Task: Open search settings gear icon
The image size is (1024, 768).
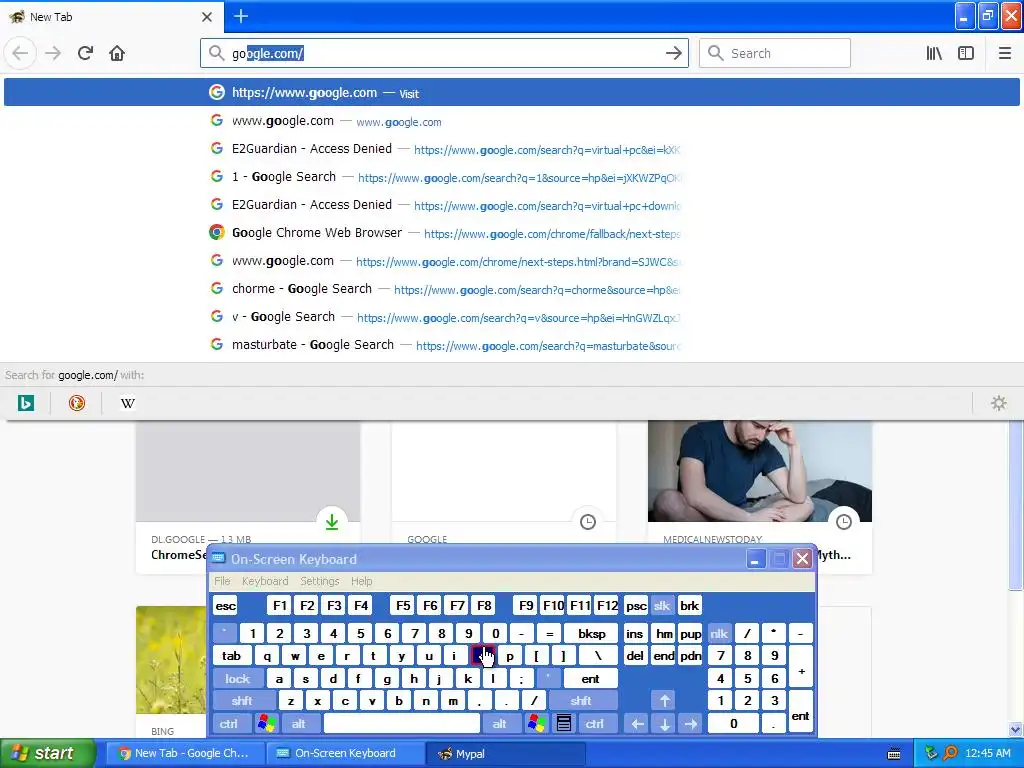Action: point(999,403)
